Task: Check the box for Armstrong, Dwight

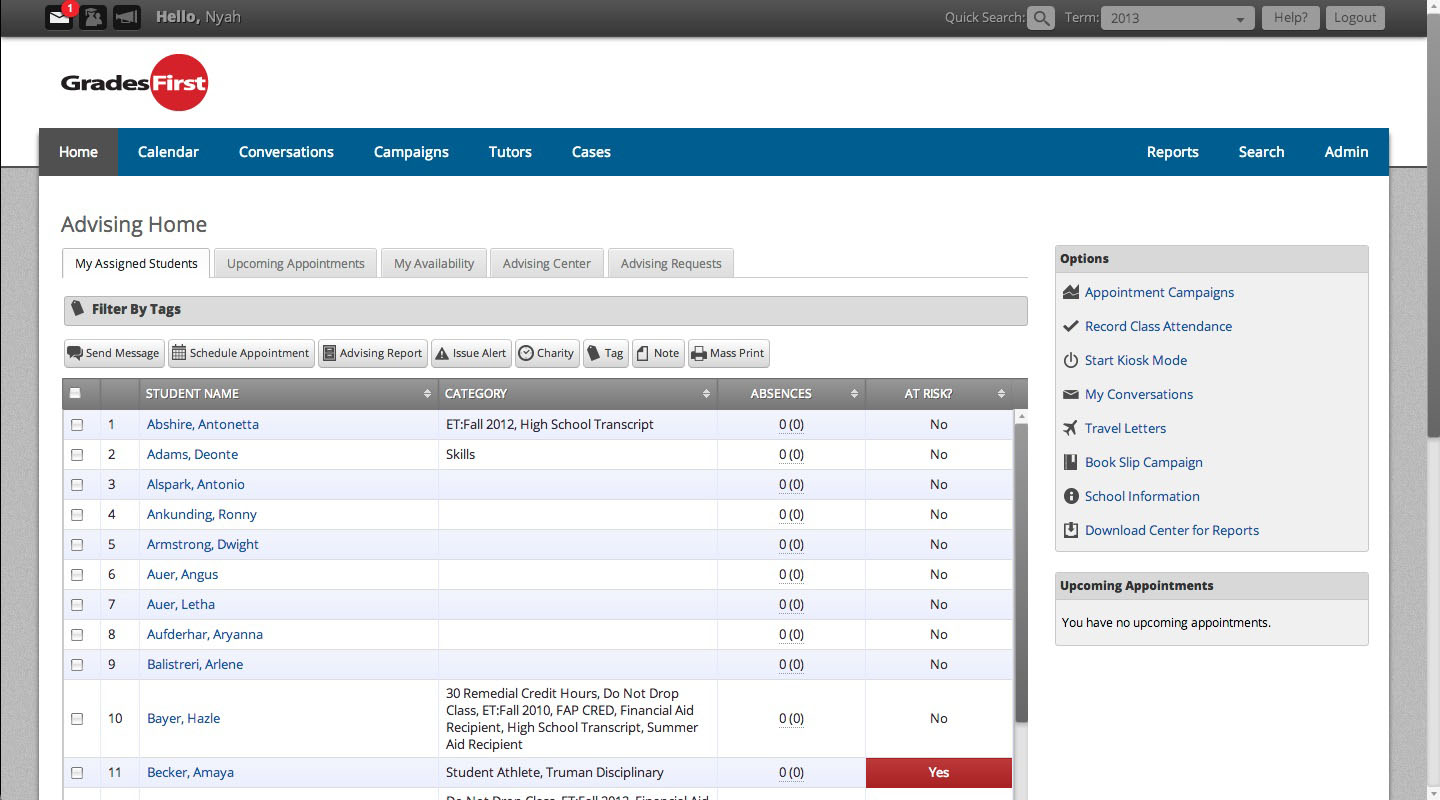Action: (x=77, y=545)
